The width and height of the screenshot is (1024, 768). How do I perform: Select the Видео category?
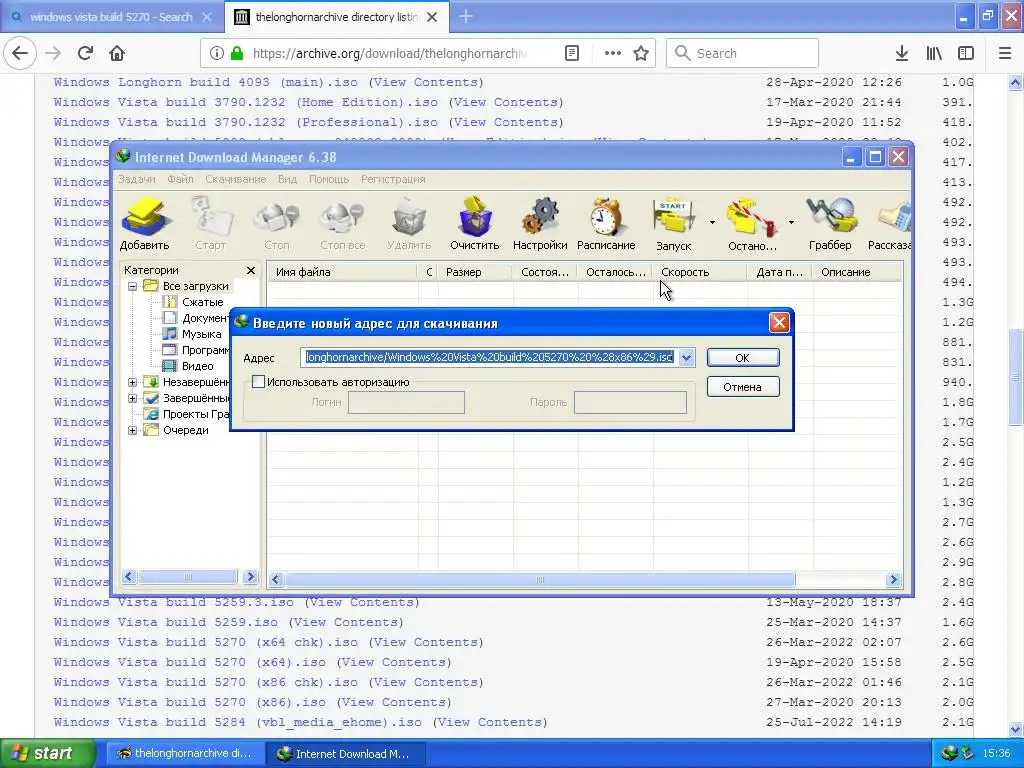pos(197,366)
